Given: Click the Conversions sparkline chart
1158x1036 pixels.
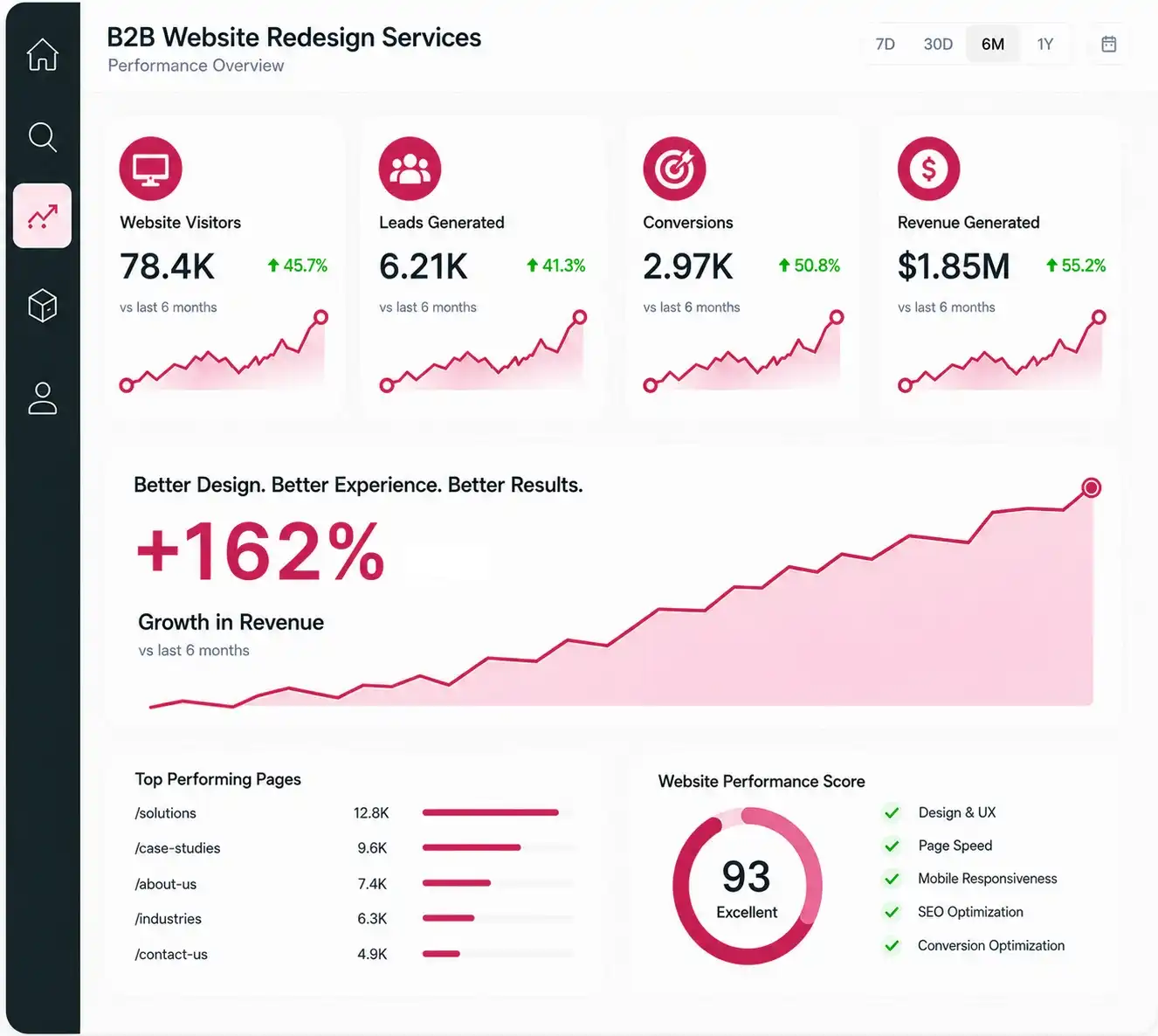Looking at the screenshot, I should [743, 351].
